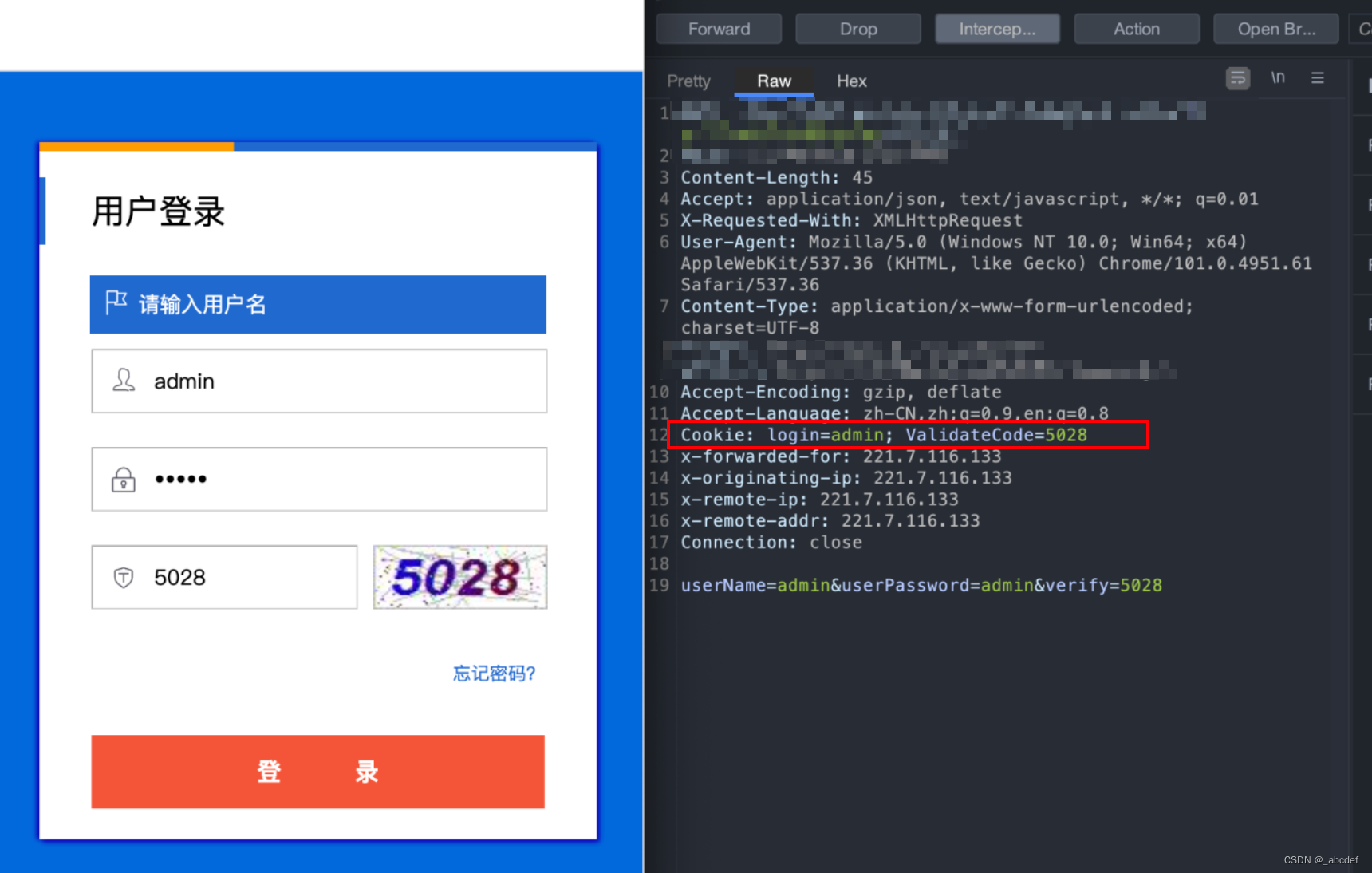Select the Accept-Language header line
1372x873 pixels.
(x=894, y=413)
